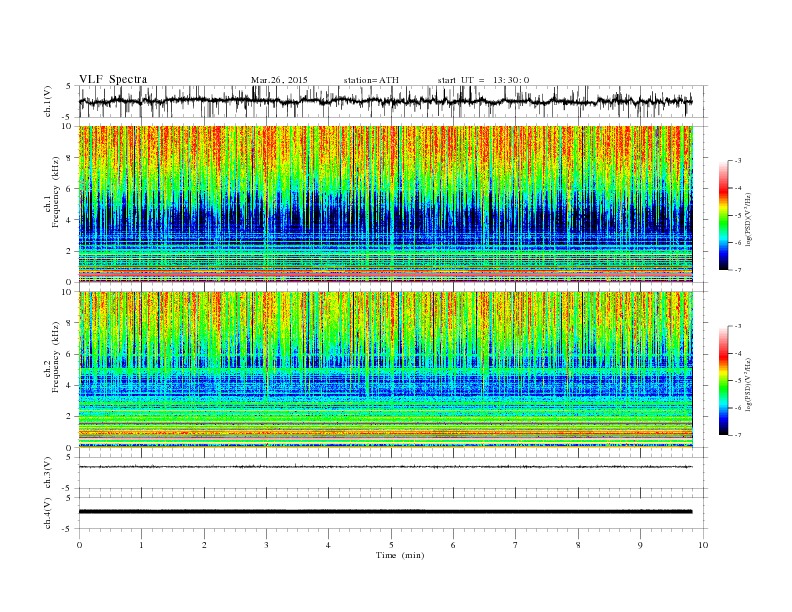Click the ch.1 color scale bar
This screenshot has width=792, height=612.
724,215
